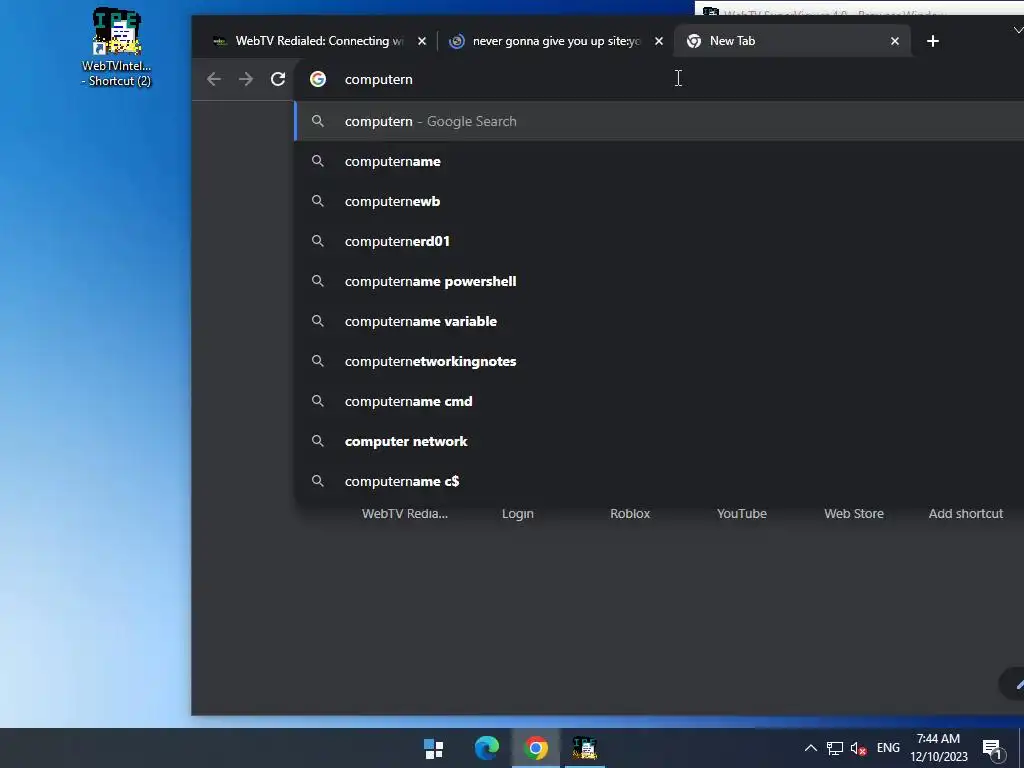The image size is (1024, 768).
Task: Open the WebTVIntel Shortcut (2) desktop icon
Action: [116, 47]
